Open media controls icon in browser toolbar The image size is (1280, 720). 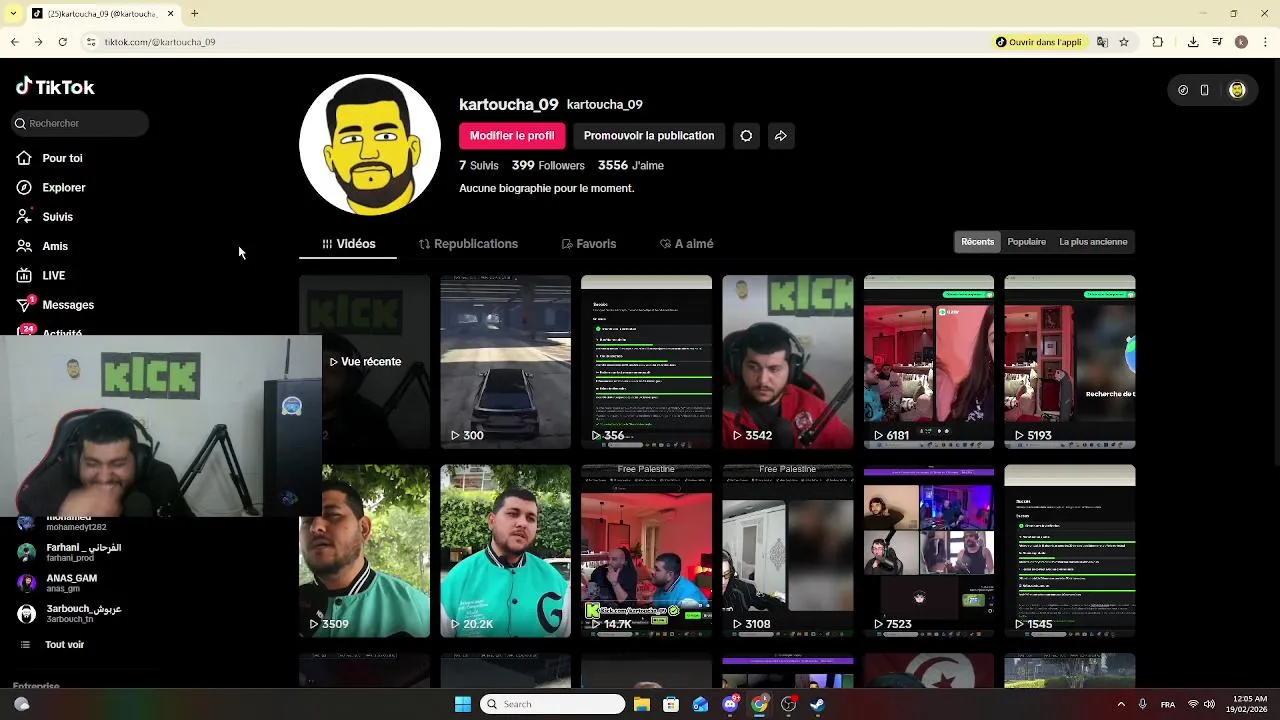(1217, 42)
